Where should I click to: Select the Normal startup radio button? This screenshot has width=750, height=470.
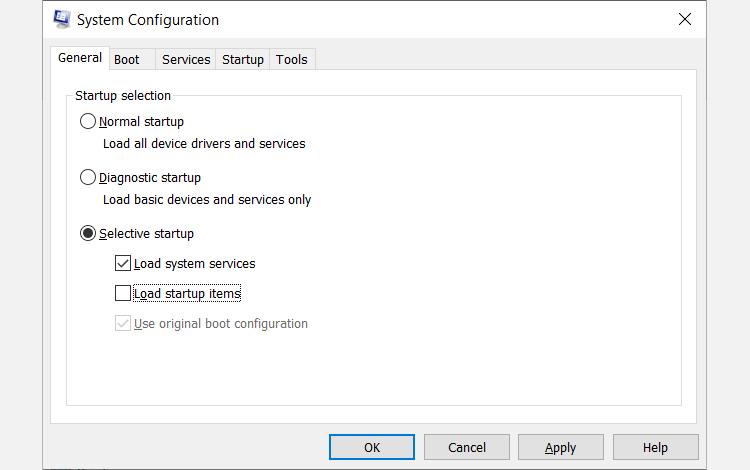coord(88,121)
